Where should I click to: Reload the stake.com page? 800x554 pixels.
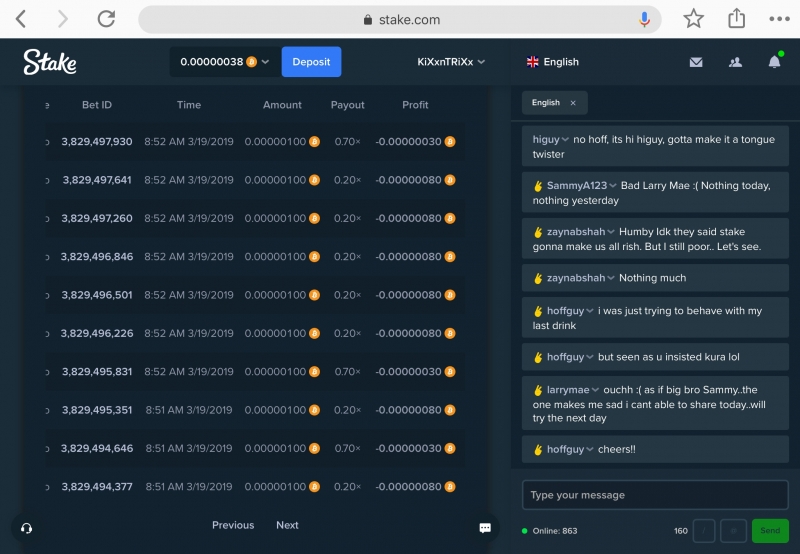(106, 19)
